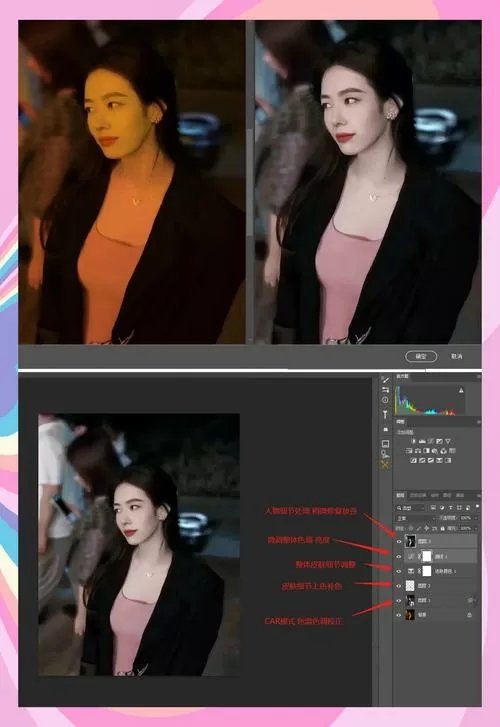Select the white mask of 选取颜色 1 layer
The image size is (500, 727).
click(427, 571)
